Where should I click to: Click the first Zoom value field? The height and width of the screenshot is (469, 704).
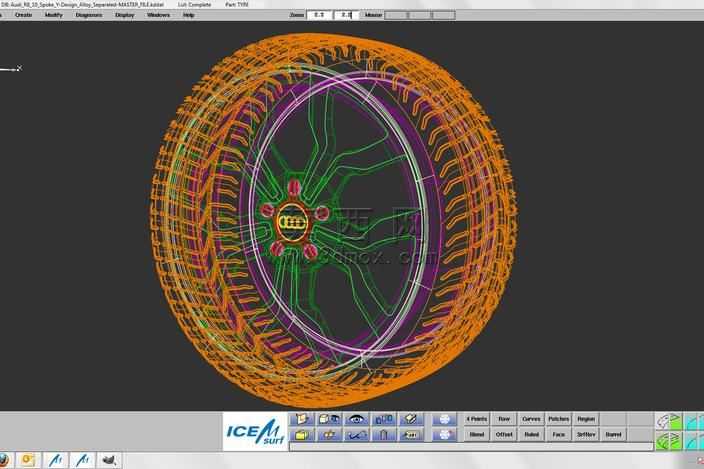click(319, 15)
